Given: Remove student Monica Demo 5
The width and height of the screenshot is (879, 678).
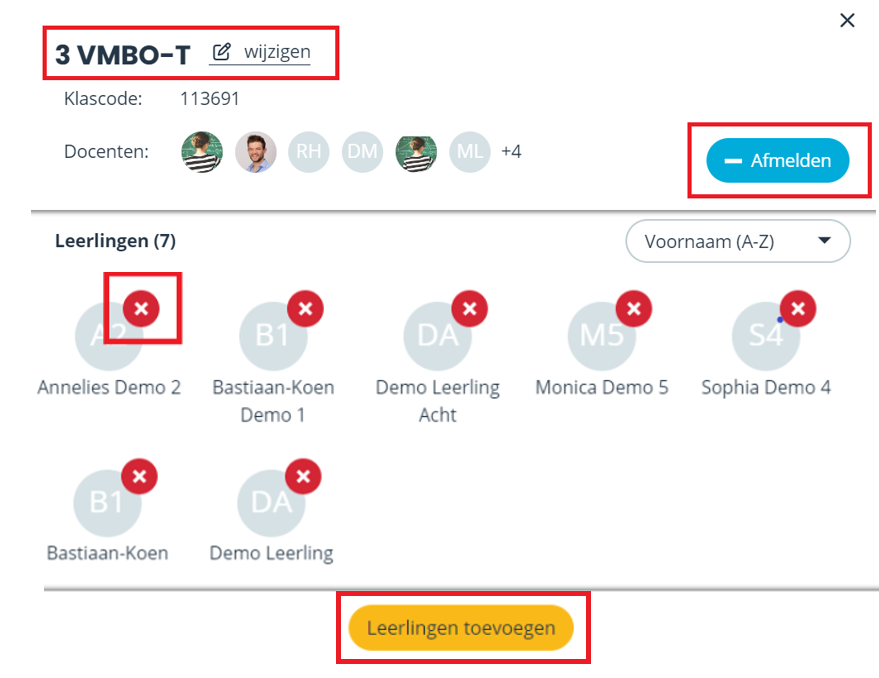Looking at the screenshot, I should coord(634,308).
